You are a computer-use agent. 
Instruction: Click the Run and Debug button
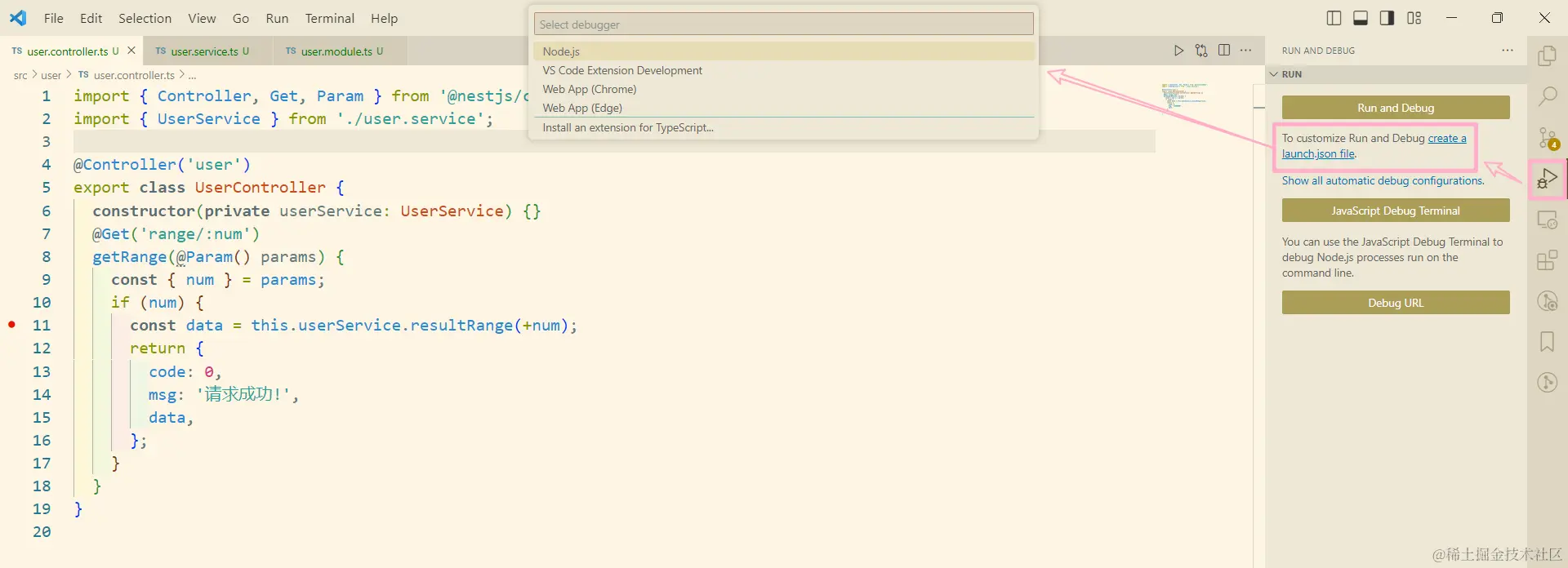[x=1396, y=108]
